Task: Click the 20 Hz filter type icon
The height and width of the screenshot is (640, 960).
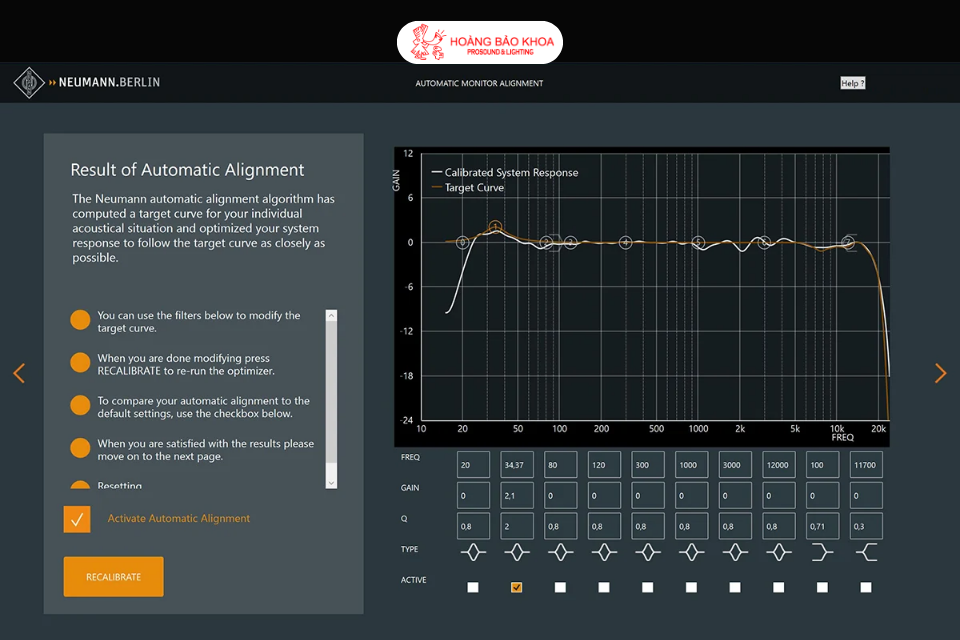Action: [x=473, y=552]
